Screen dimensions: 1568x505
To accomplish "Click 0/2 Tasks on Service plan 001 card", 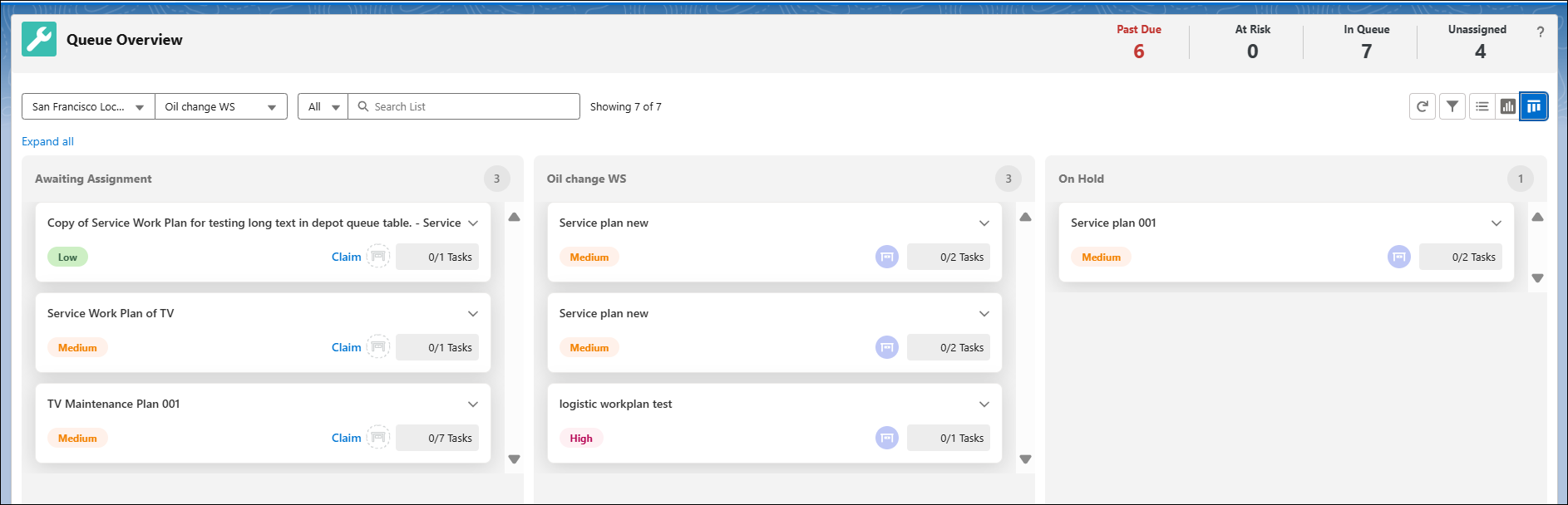I will click(1461, 257).
